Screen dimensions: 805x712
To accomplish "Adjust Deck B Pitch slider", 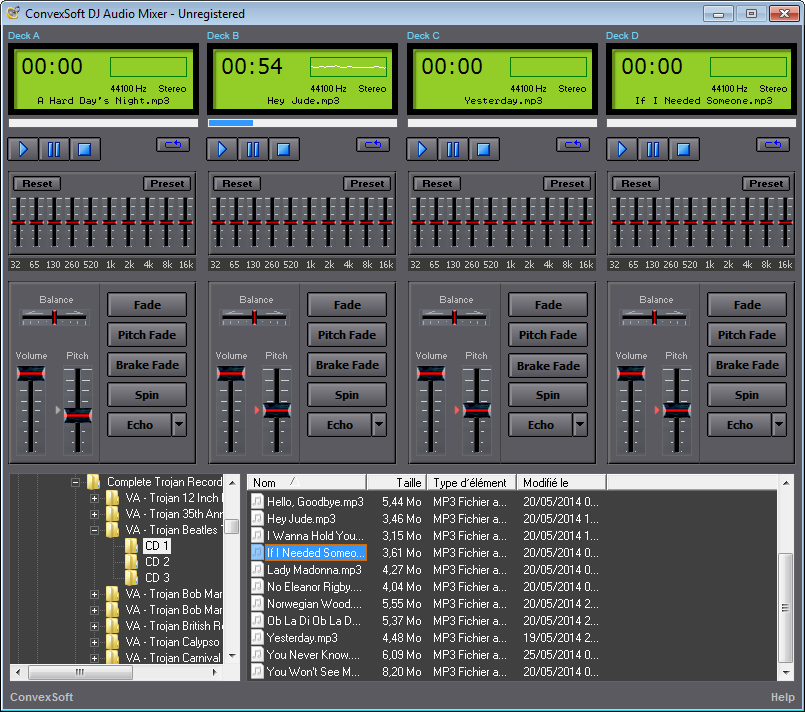I will (277, 410).
